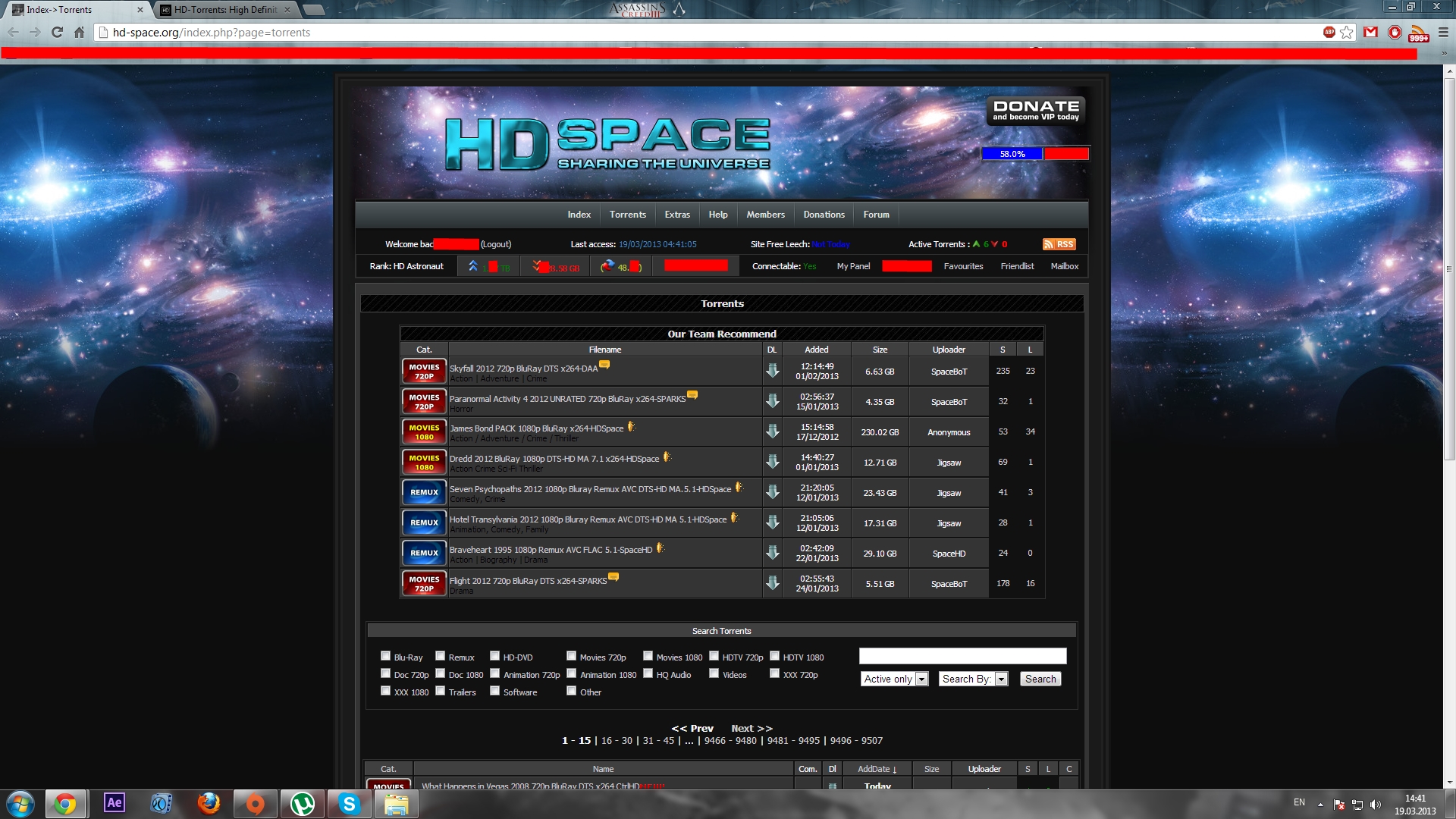The image size is (1456, 819).
Task: Download Flight 2012 720p torrent arrow
Action: point(772,583)
